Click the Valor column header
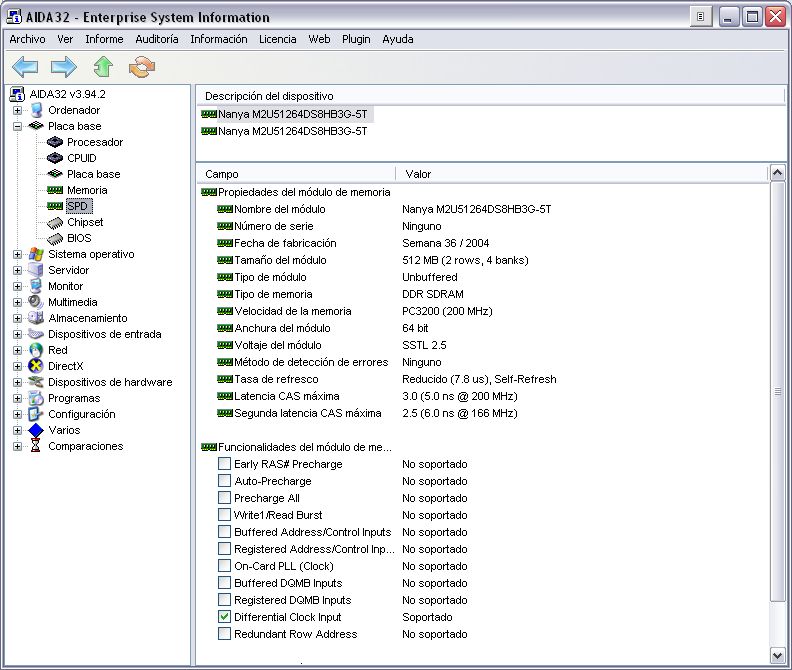792x670 pixels. tap(582, 174)
